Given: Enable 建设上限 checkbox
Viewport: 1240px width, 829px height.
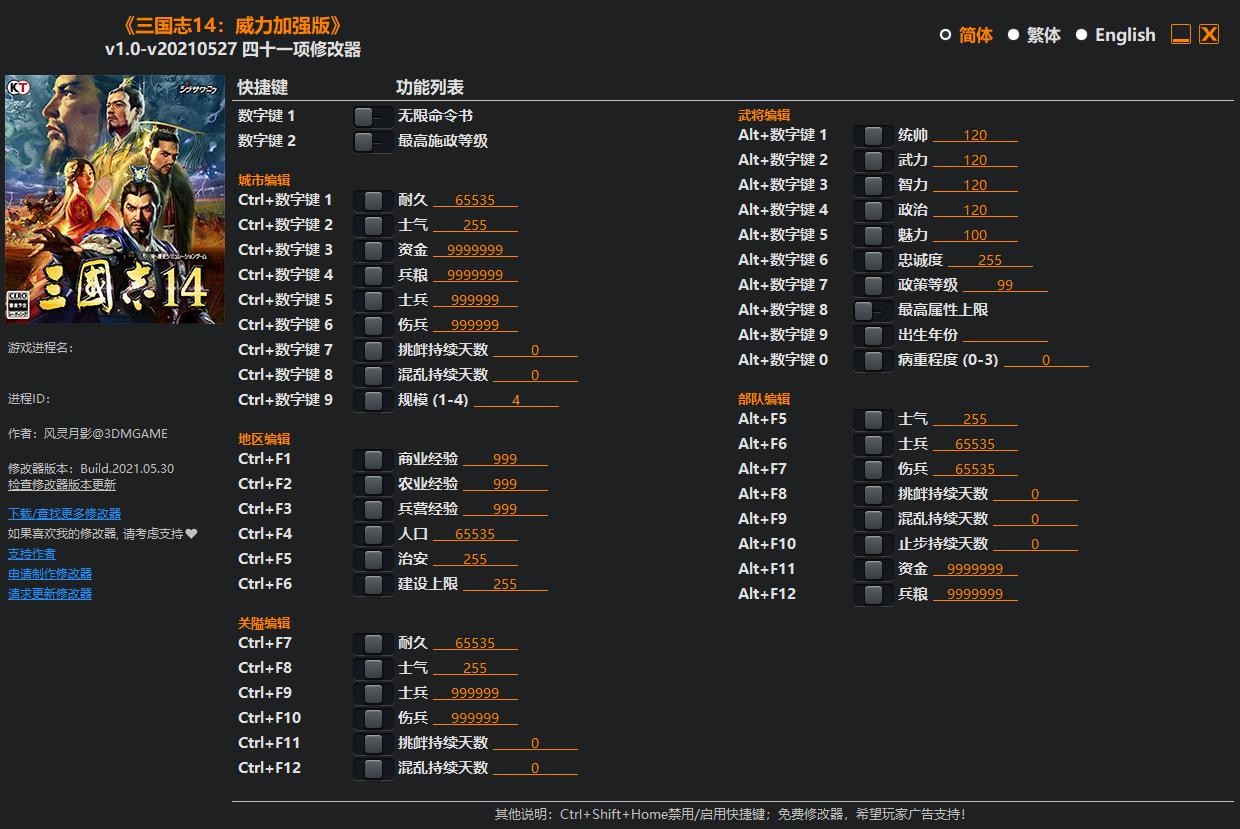Looking at the screenshot, I should (373, 584).
